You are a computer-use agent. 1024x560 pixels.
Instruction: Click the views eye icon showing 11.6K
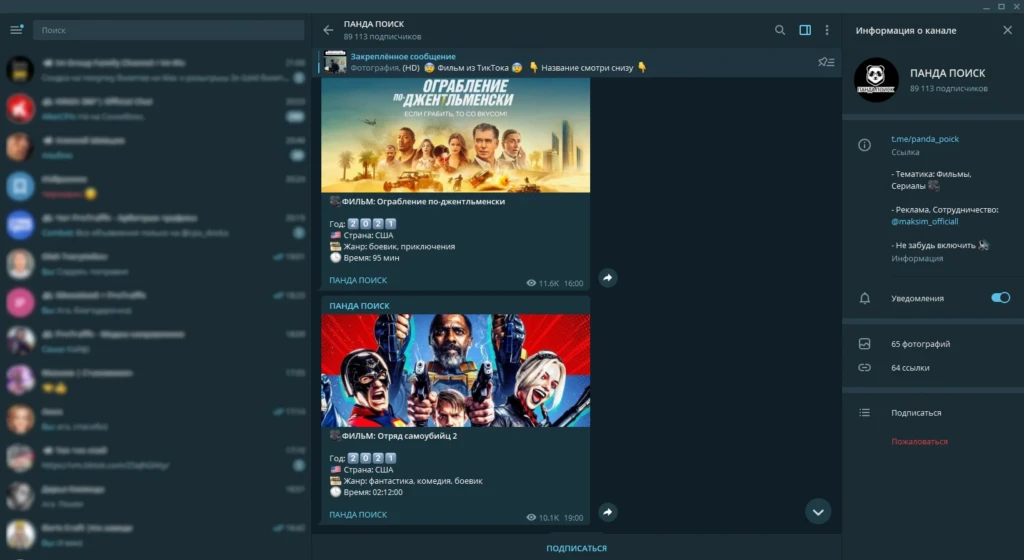coord(531,283)
